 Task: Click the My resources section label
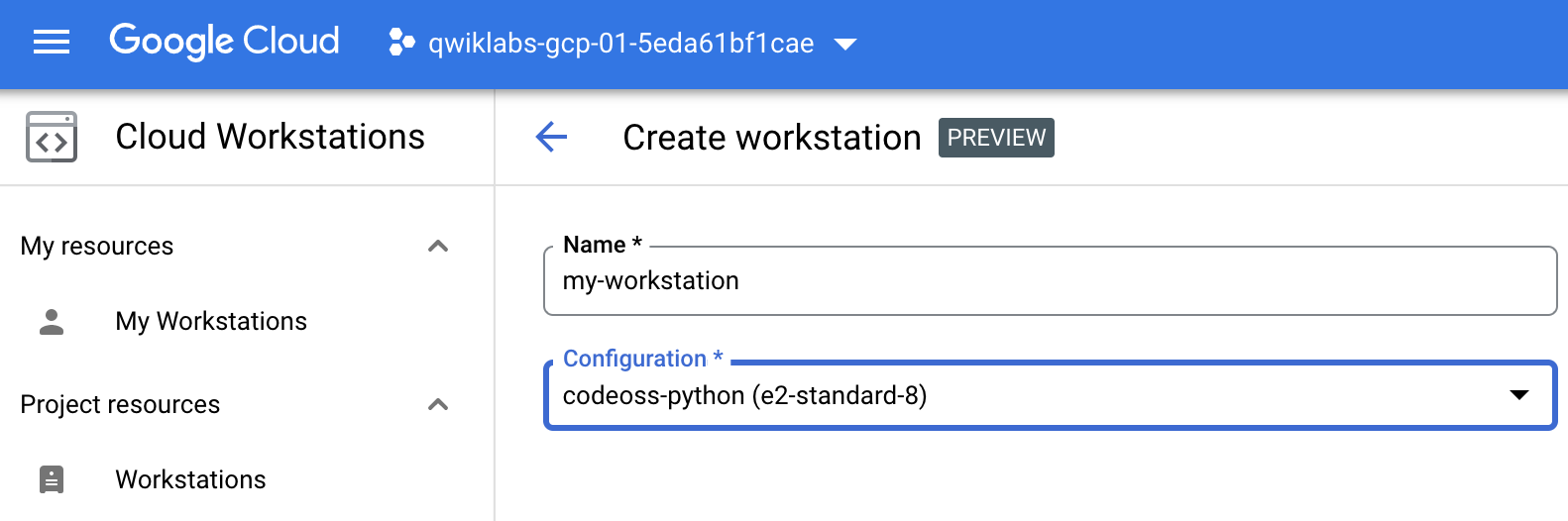pyautogui.click(x=97, y=246)
